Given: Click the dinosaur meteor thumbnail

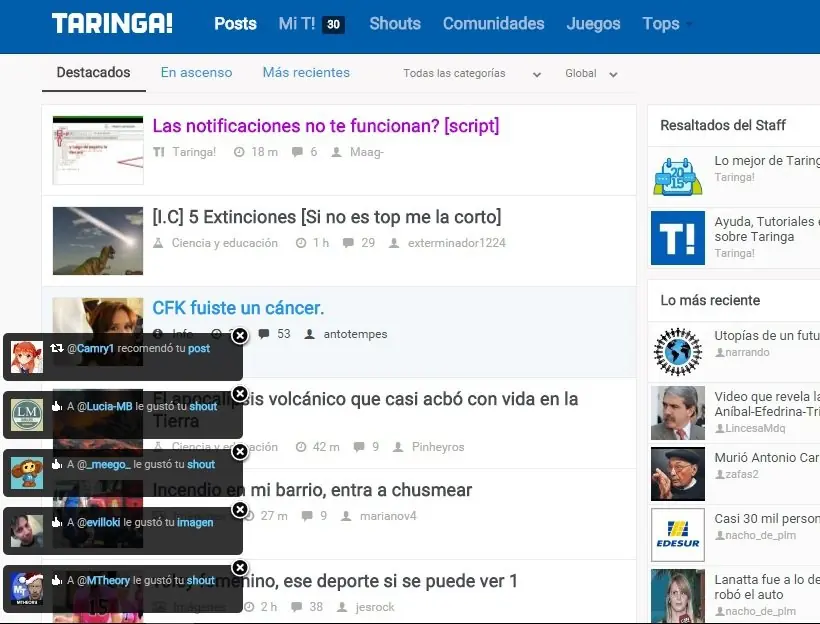Looking at the screenshot, I should pos(98,241).
